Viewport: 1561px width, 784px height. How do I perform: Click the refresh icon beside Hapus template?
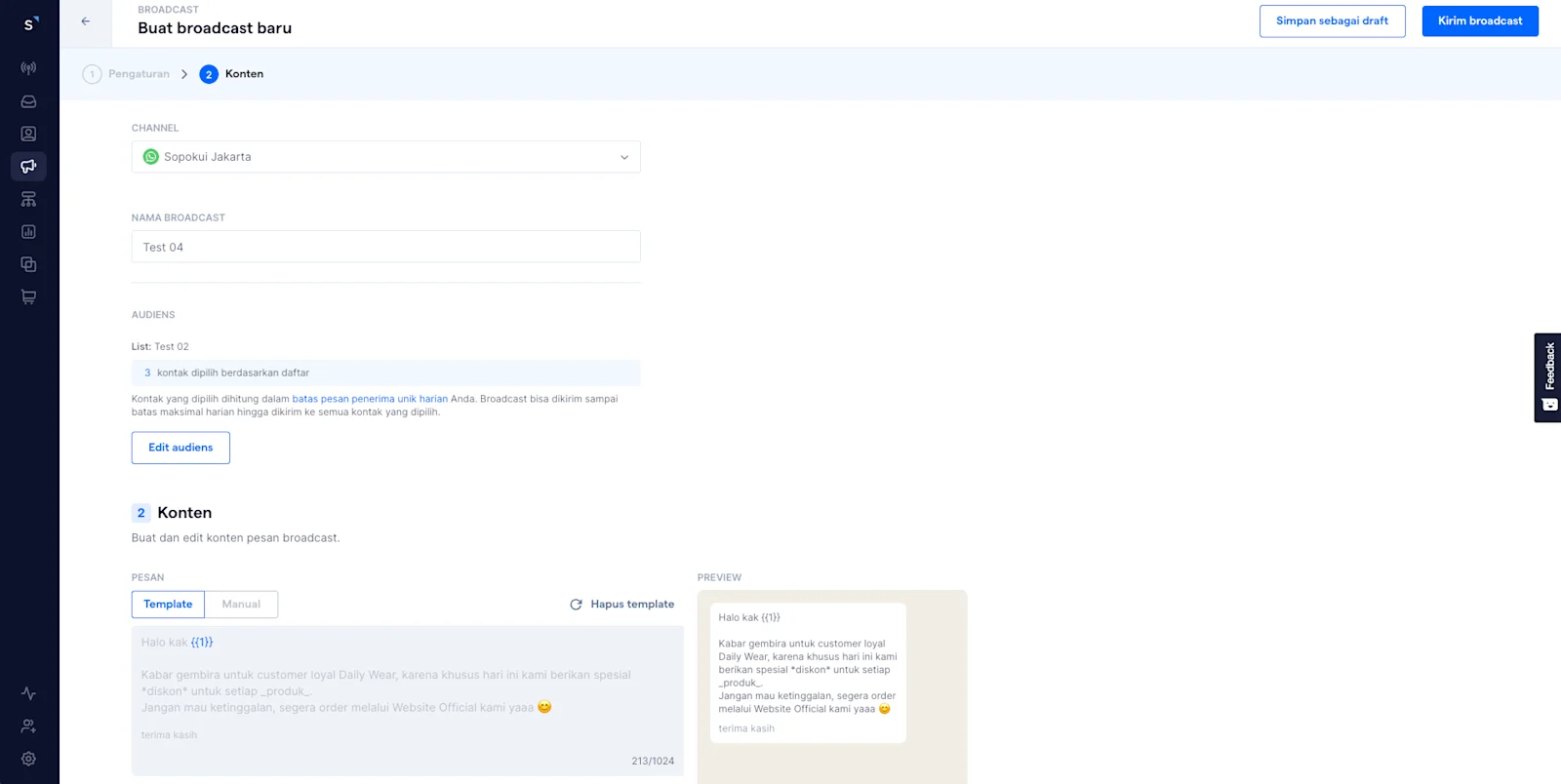tap(577, 605)
